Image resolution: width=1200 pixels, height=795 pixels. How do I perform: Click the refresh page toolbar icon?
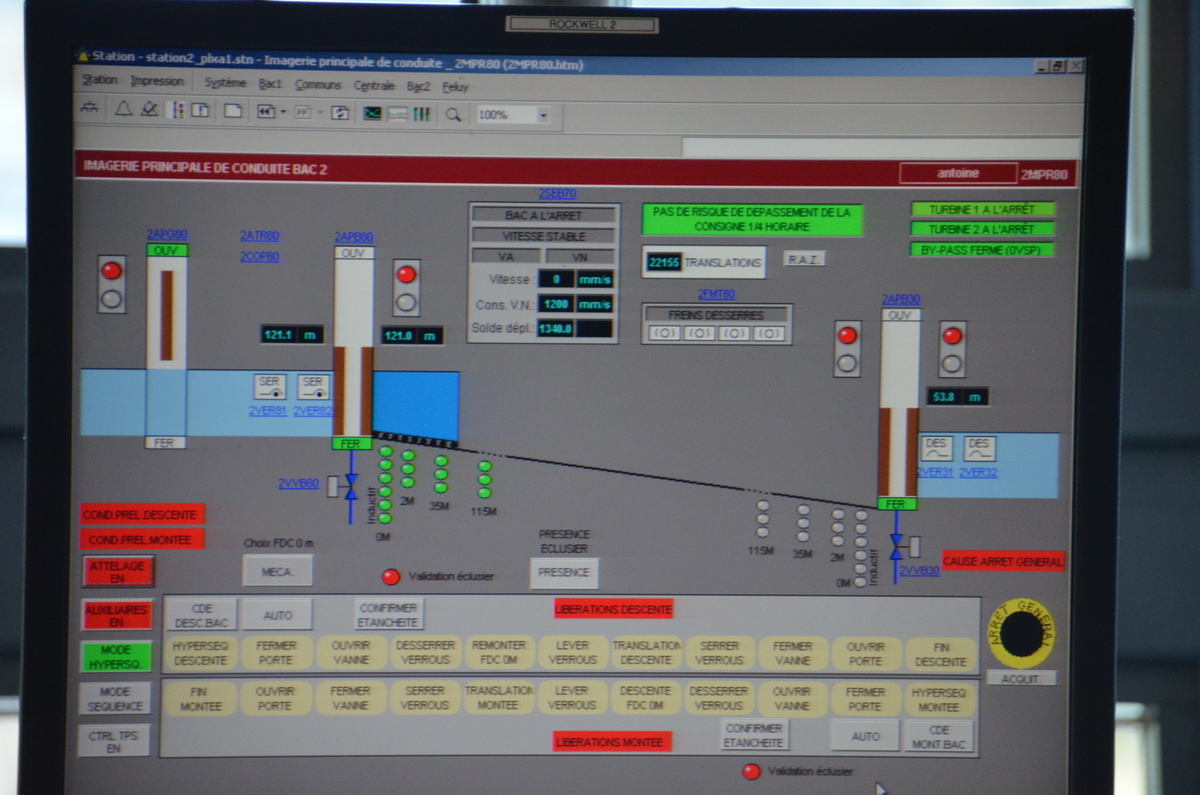(x=340, y=113)
